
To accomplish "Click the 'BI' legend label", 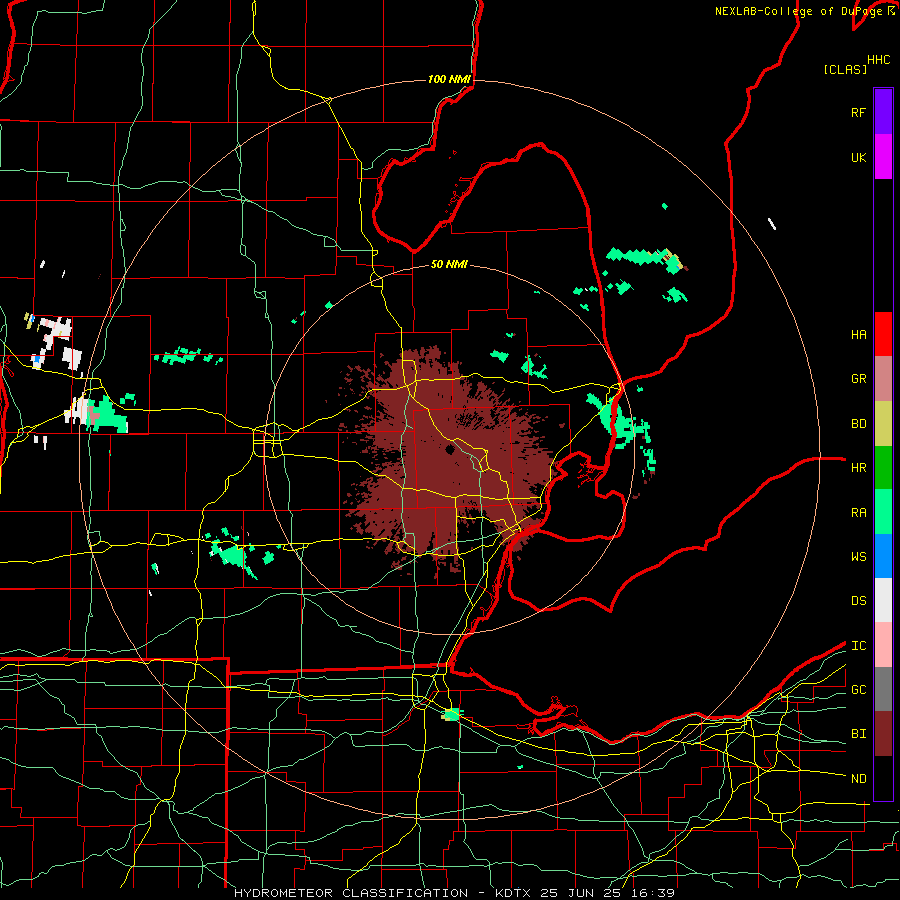I will 858,734.
